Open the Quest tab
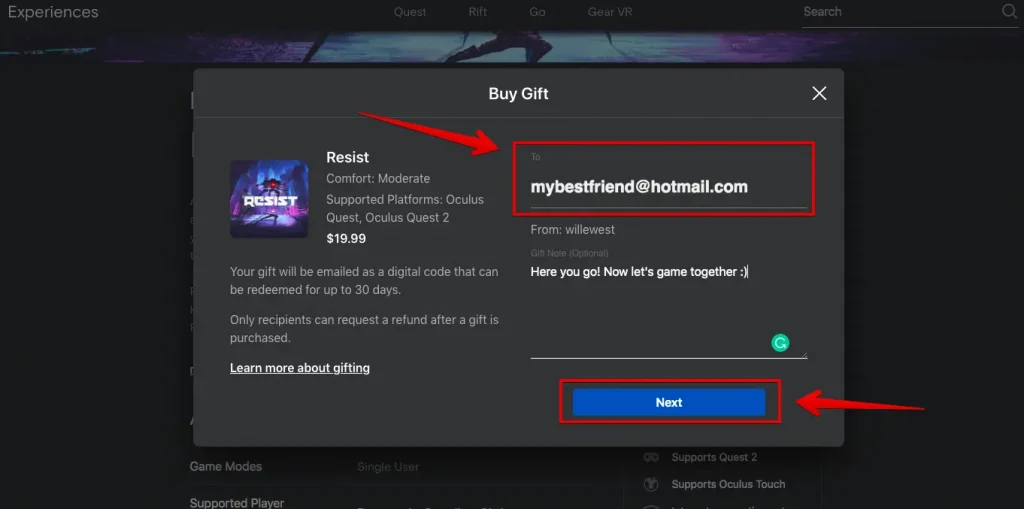The height and width of the screenshot is (509, 1024). click(x=409, y=12)
